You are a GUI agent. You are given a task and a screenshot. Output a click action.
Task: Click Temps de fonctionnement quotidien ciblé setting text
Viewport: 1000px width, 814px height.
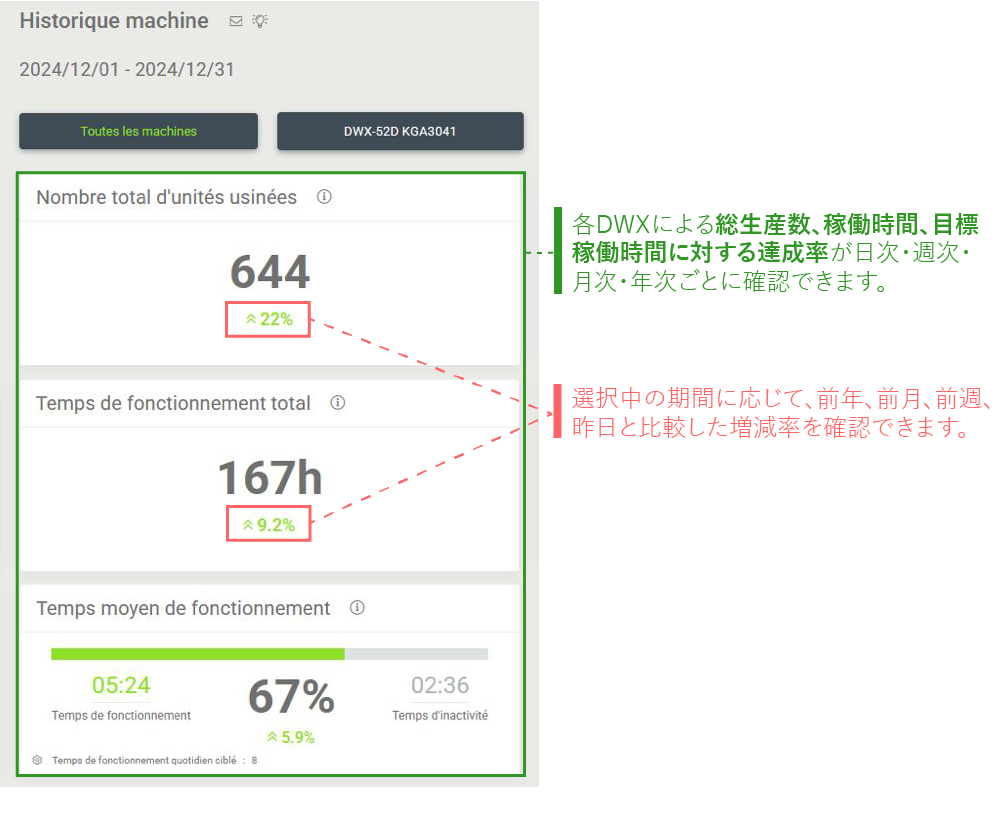(x=145, y=760)
